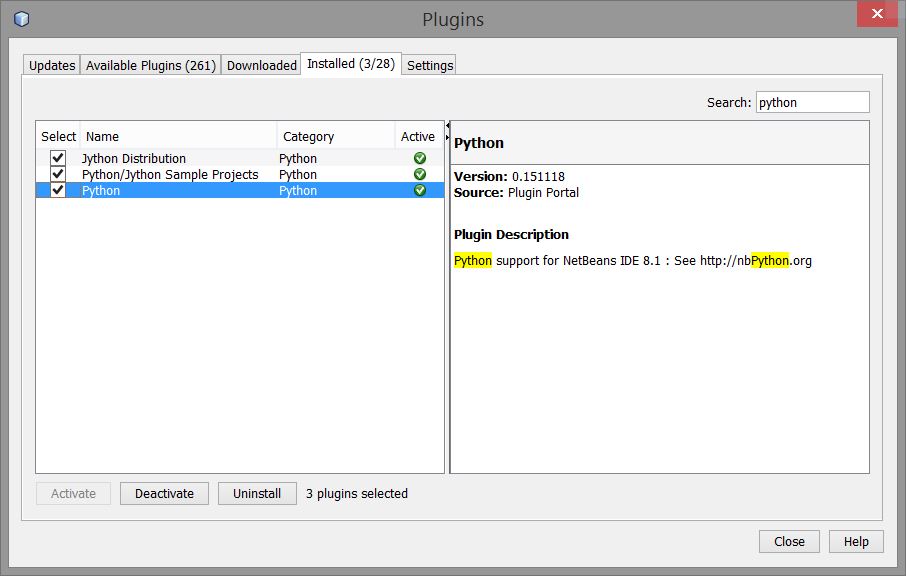Screen dimensions: 906x576
Task: Click the green active icon for Python/Jython Sample Projects
Action: click(420, 174)
